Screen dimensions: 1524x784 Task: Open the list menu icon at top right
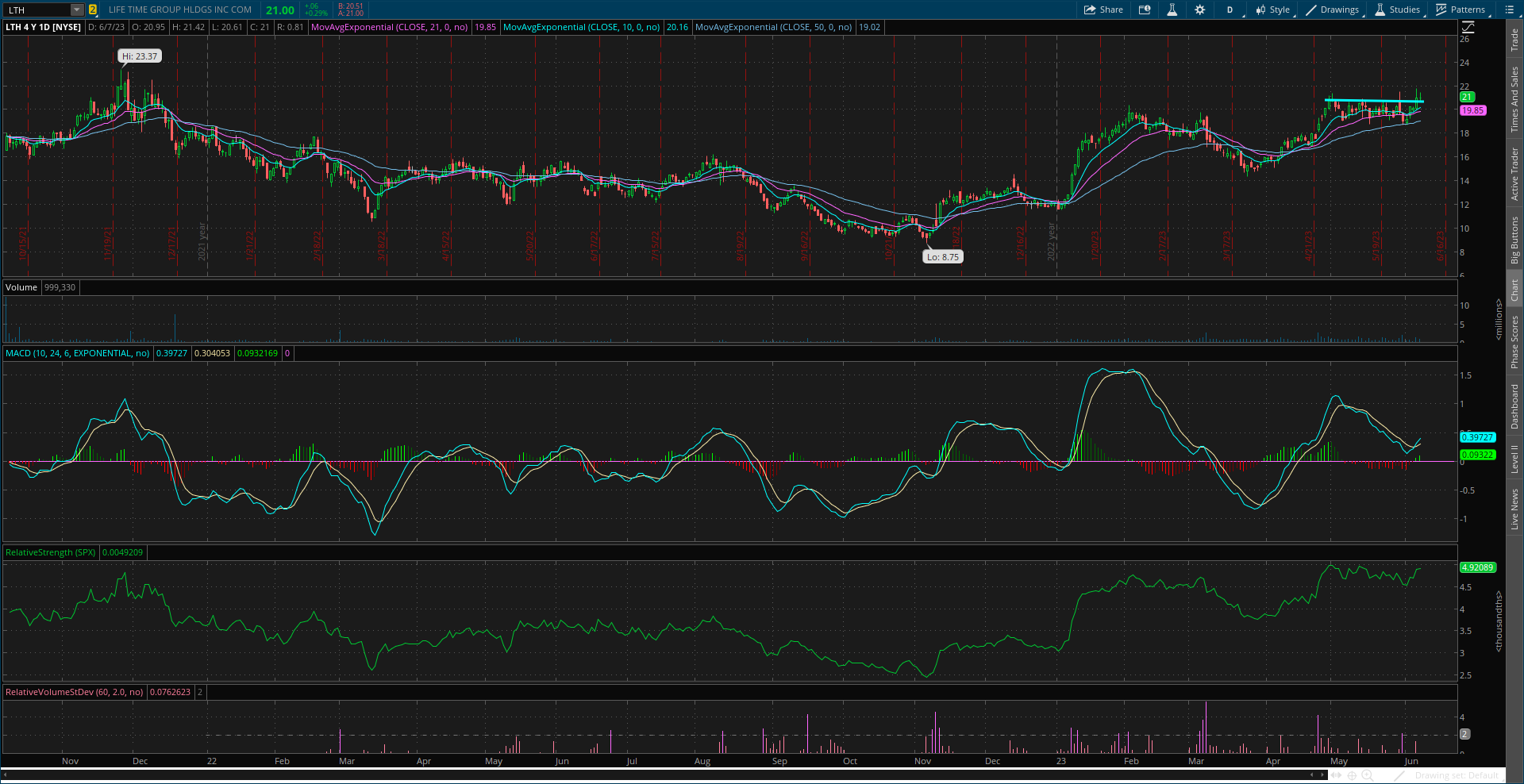coord(1510,10)
